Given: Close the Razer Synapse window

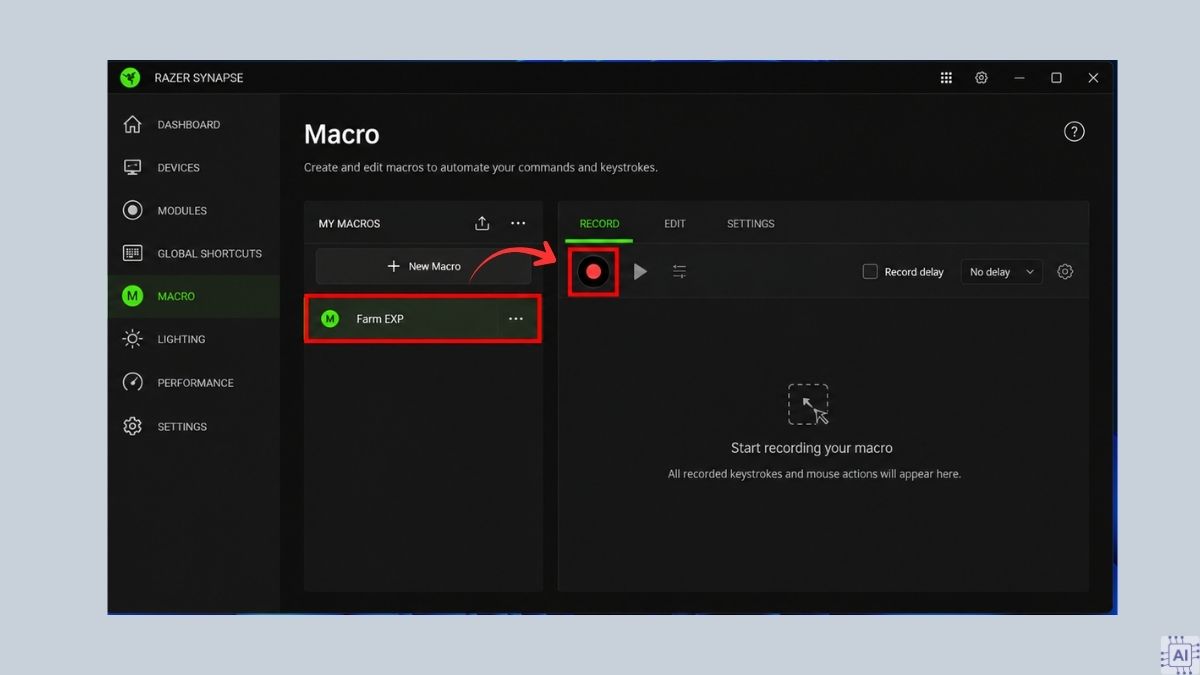Looking at the screenshot, I should pos(1093,78).
